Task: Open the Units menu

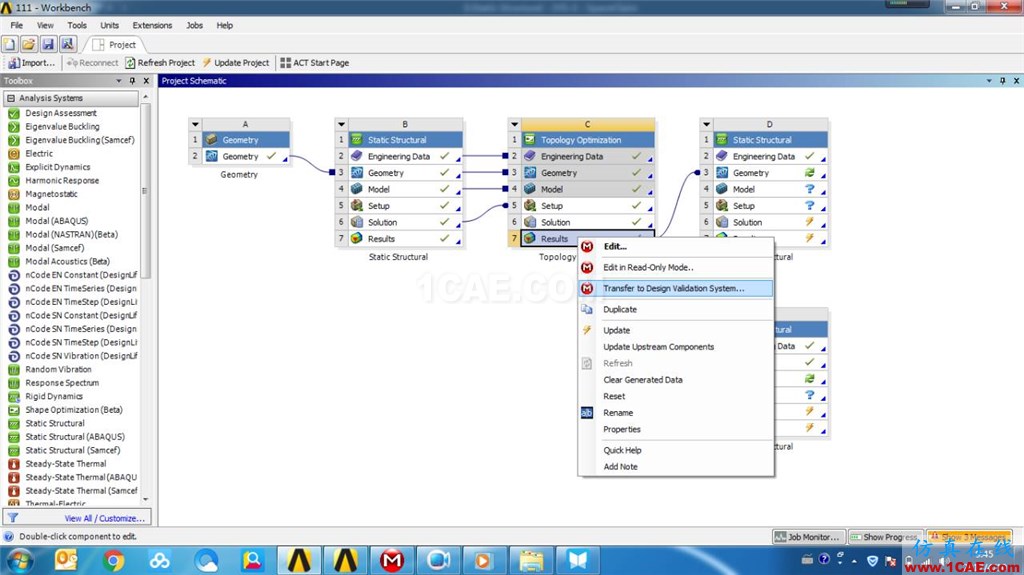Action: tap(109, 25)
